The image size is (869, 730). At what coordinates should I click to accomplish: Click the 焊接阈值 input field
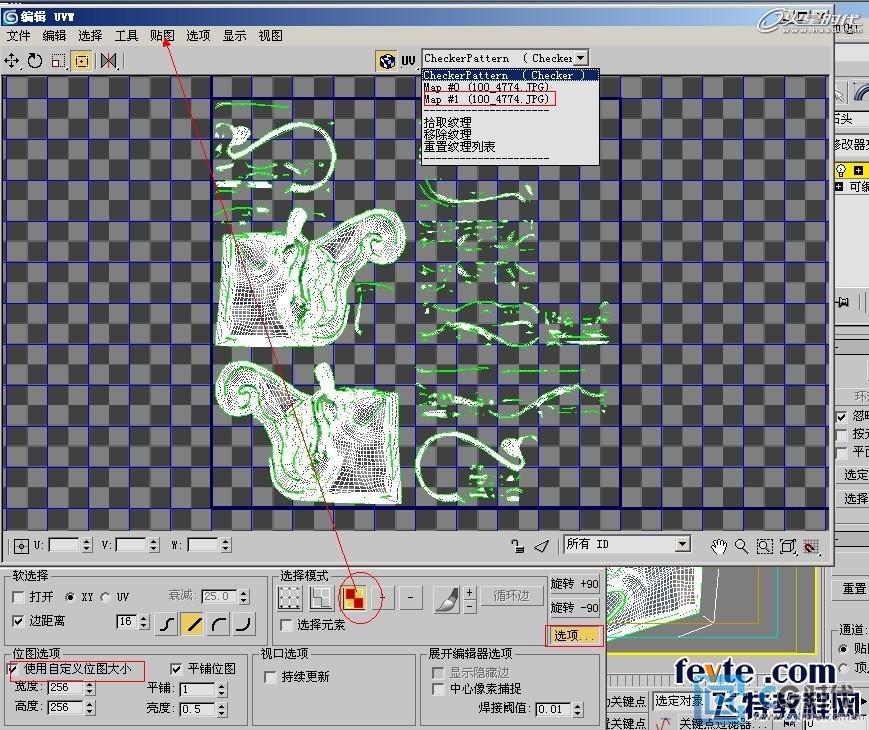pyautogui.click(x=554, y=709)
